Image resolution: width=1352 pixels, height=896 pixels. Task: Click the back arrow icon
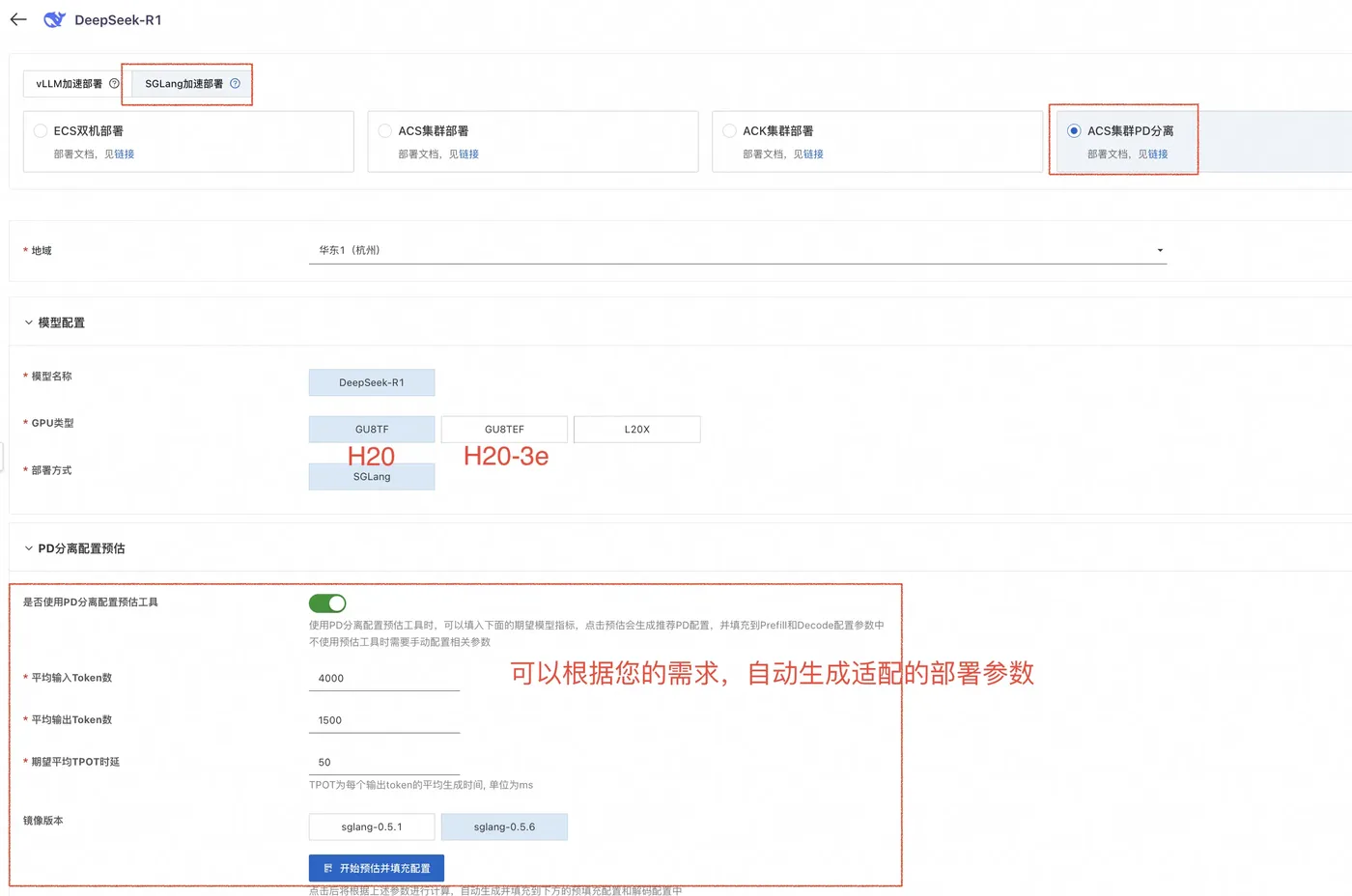(x=18, y=19)
